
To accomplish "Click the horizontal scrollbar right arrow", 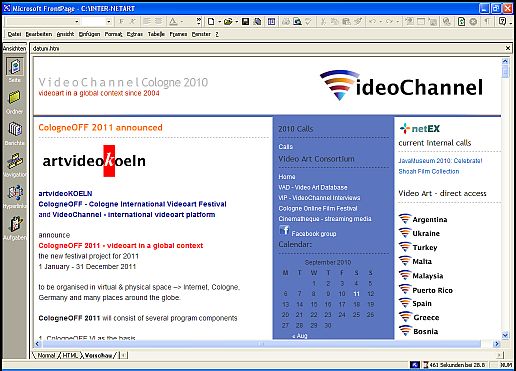I will pos(497,344).
